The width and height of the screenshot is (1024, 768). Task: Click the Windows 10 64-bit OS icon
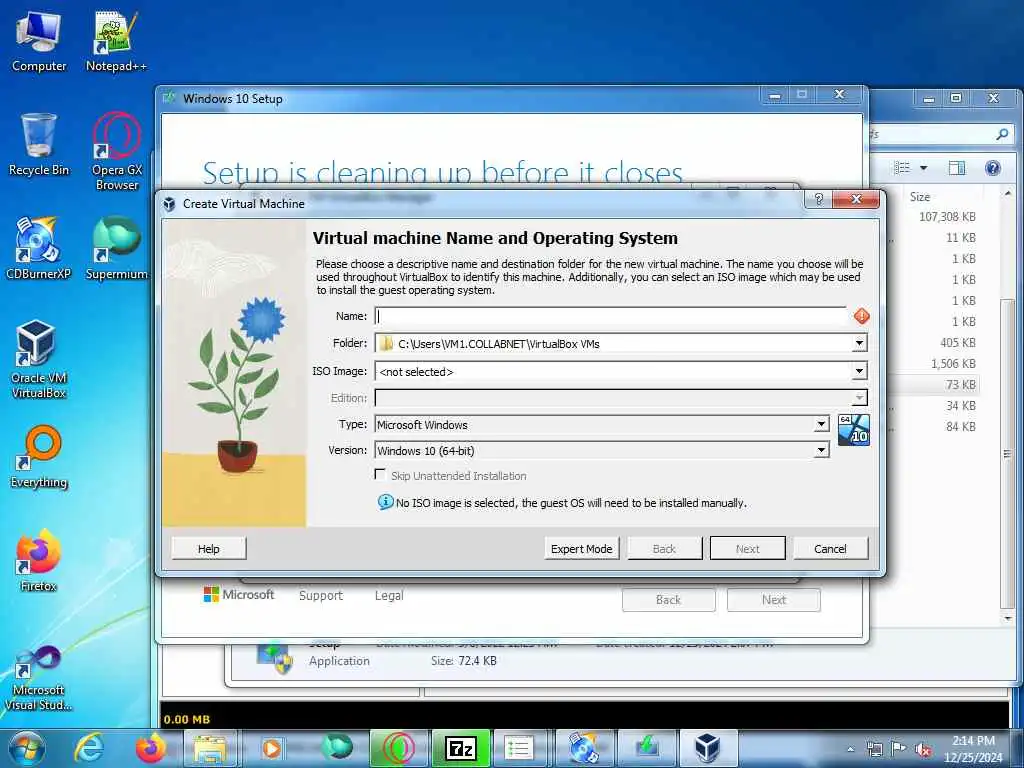click(x=854, y=430)
